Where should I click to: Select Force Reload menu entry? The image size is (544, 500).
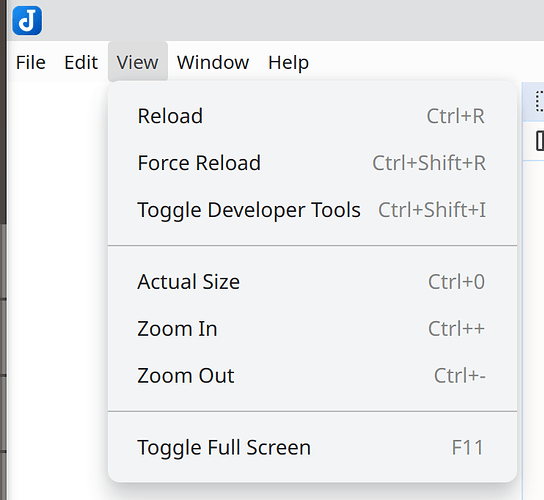312,163
